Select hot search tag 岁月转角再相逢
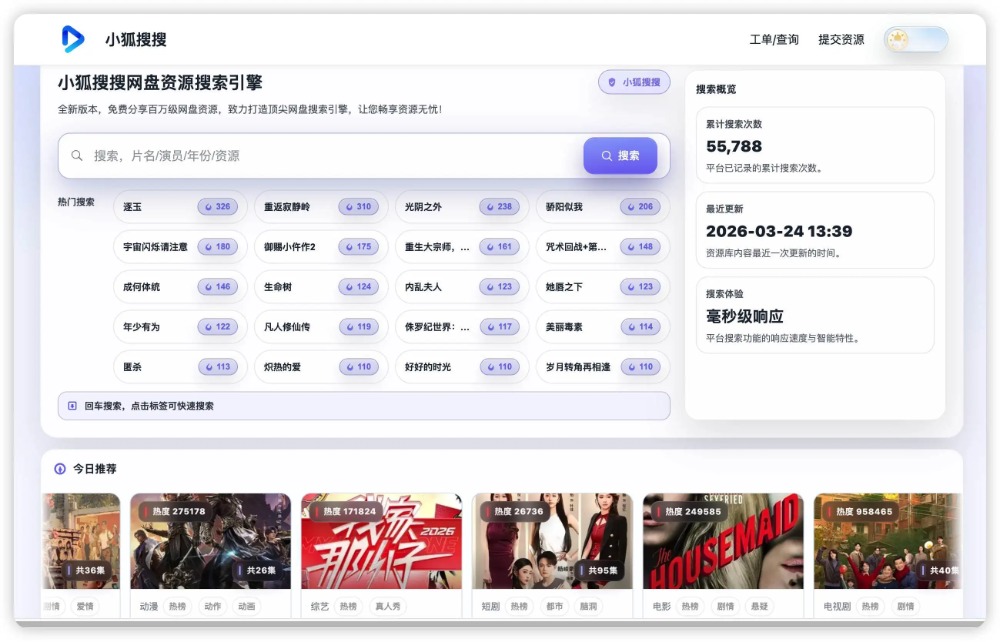Viewport: 1000px width, 642px height. click(577, 367)
